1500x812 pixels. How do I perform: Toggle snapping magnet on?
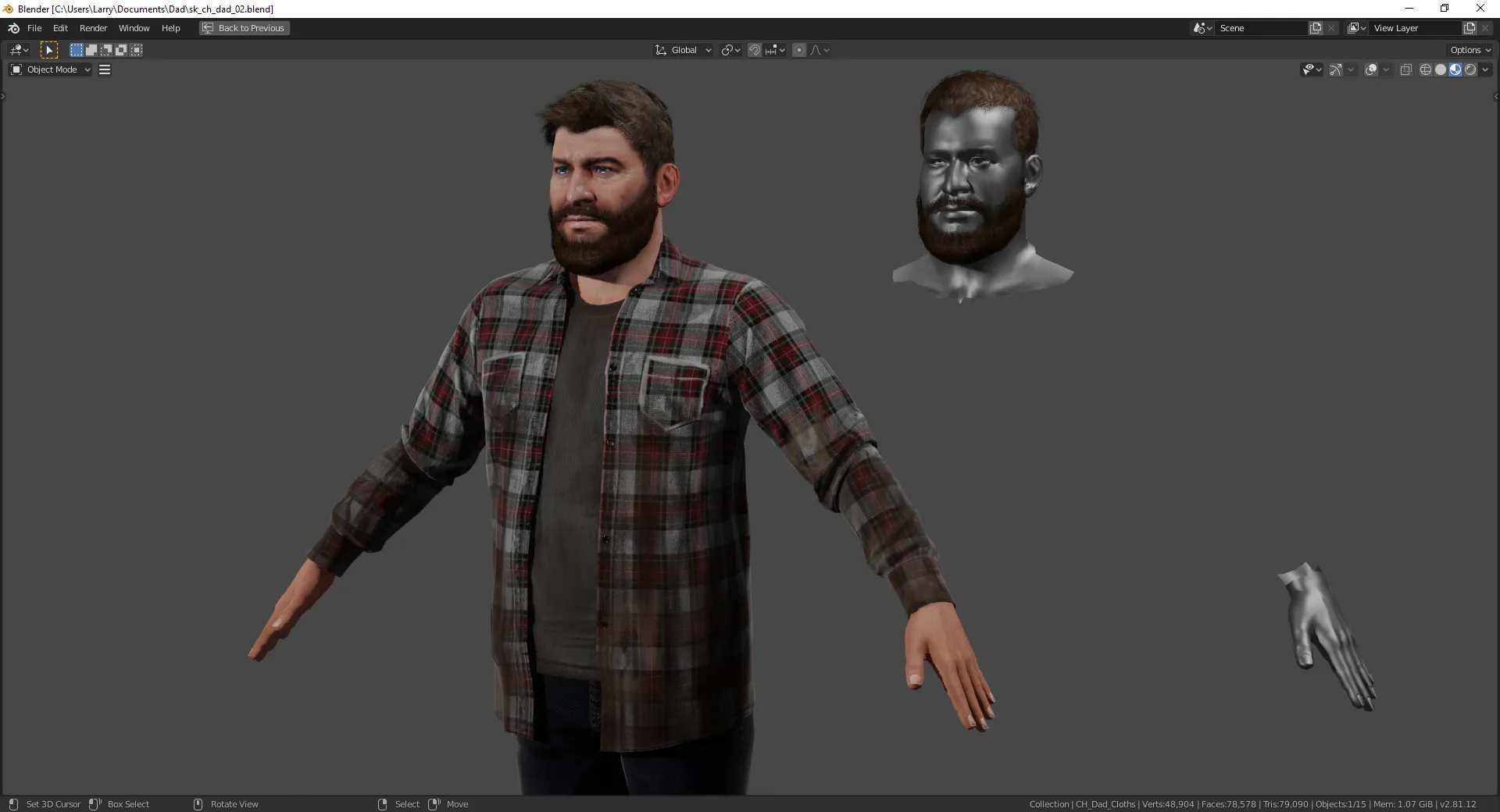[x=755, y=50]
